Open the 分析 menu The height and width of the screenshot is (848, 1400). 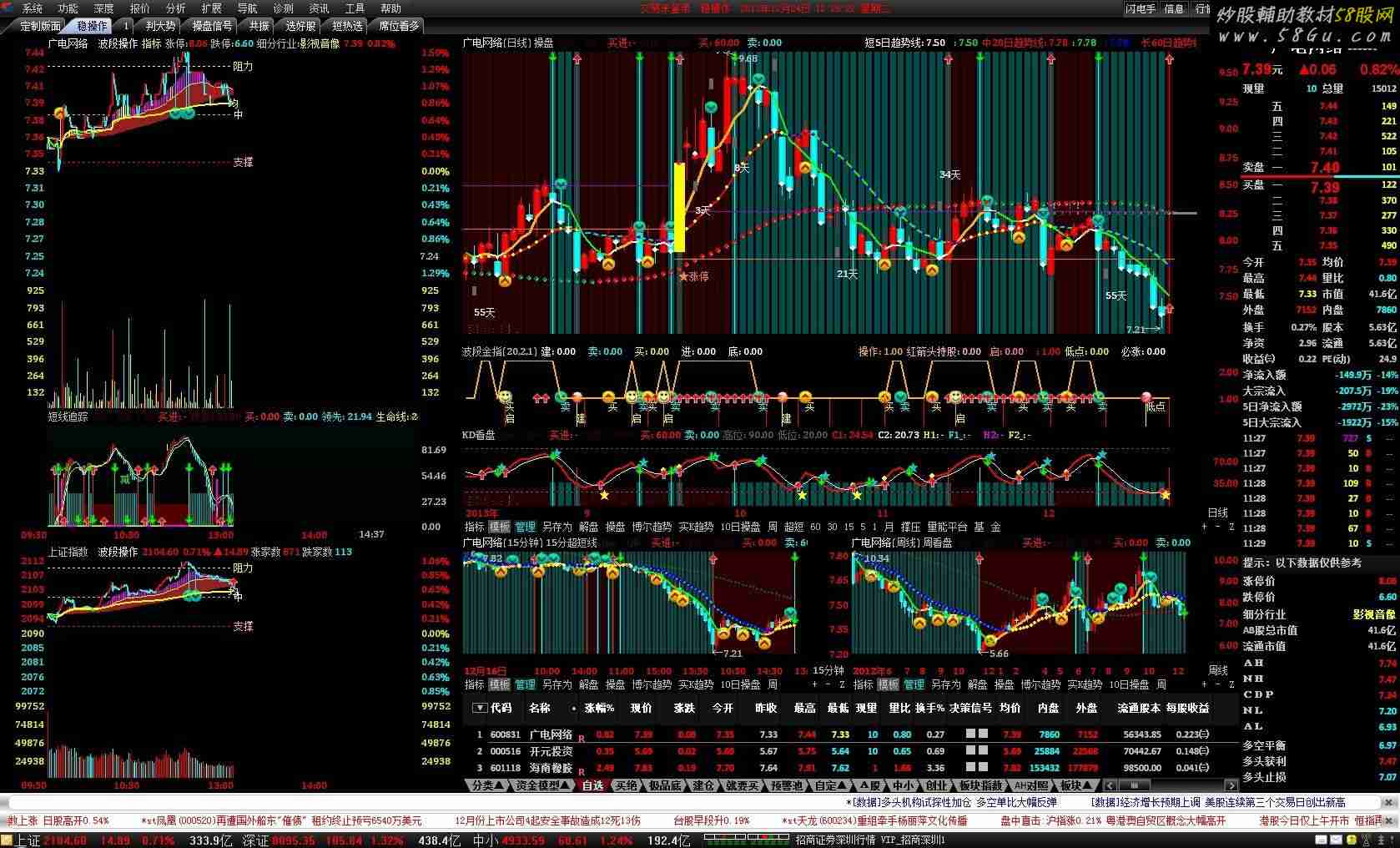tap(175, 8)
